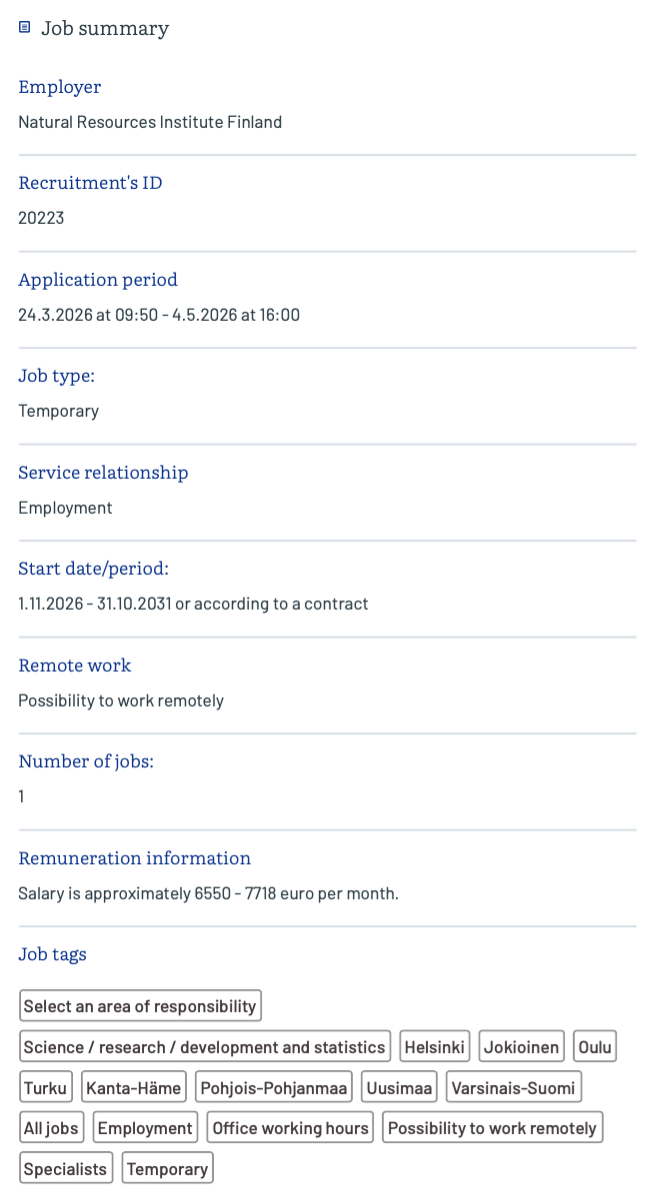This screenshot has width=650, height=1202.
Task: Choose the Varsinais-Suomi region tag
Action: point(513,1088)
